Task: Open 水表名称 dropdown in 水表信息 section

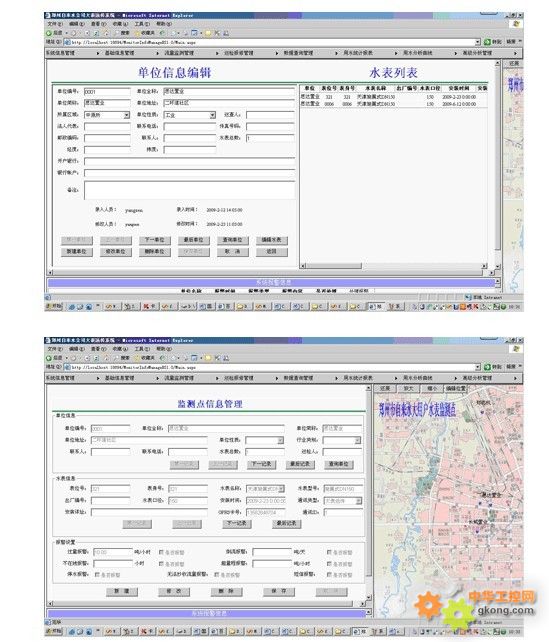Action: click(281, 489)
